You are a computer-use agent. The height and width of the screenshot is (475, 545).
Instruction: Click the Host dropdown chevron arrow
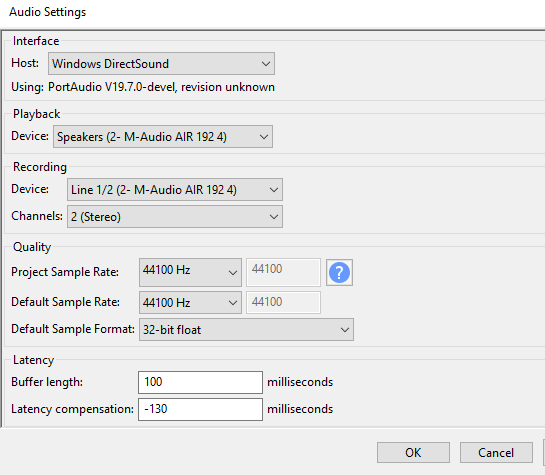266,64
